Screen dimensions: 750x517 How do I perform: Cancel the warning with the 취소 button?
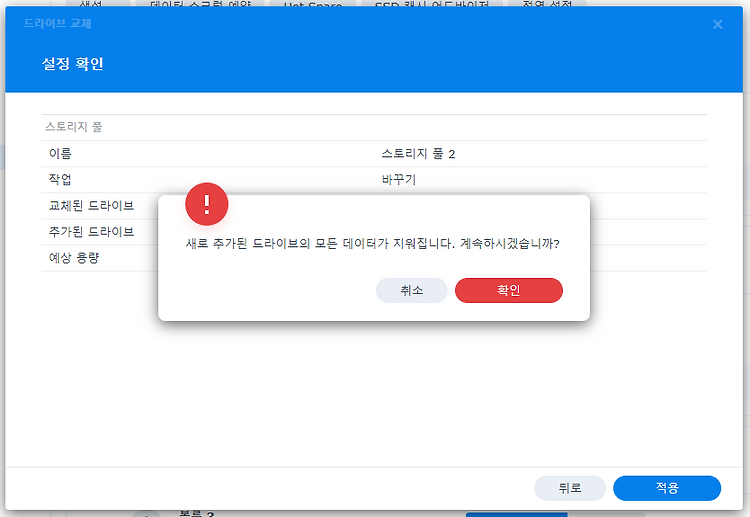[411, 290]
